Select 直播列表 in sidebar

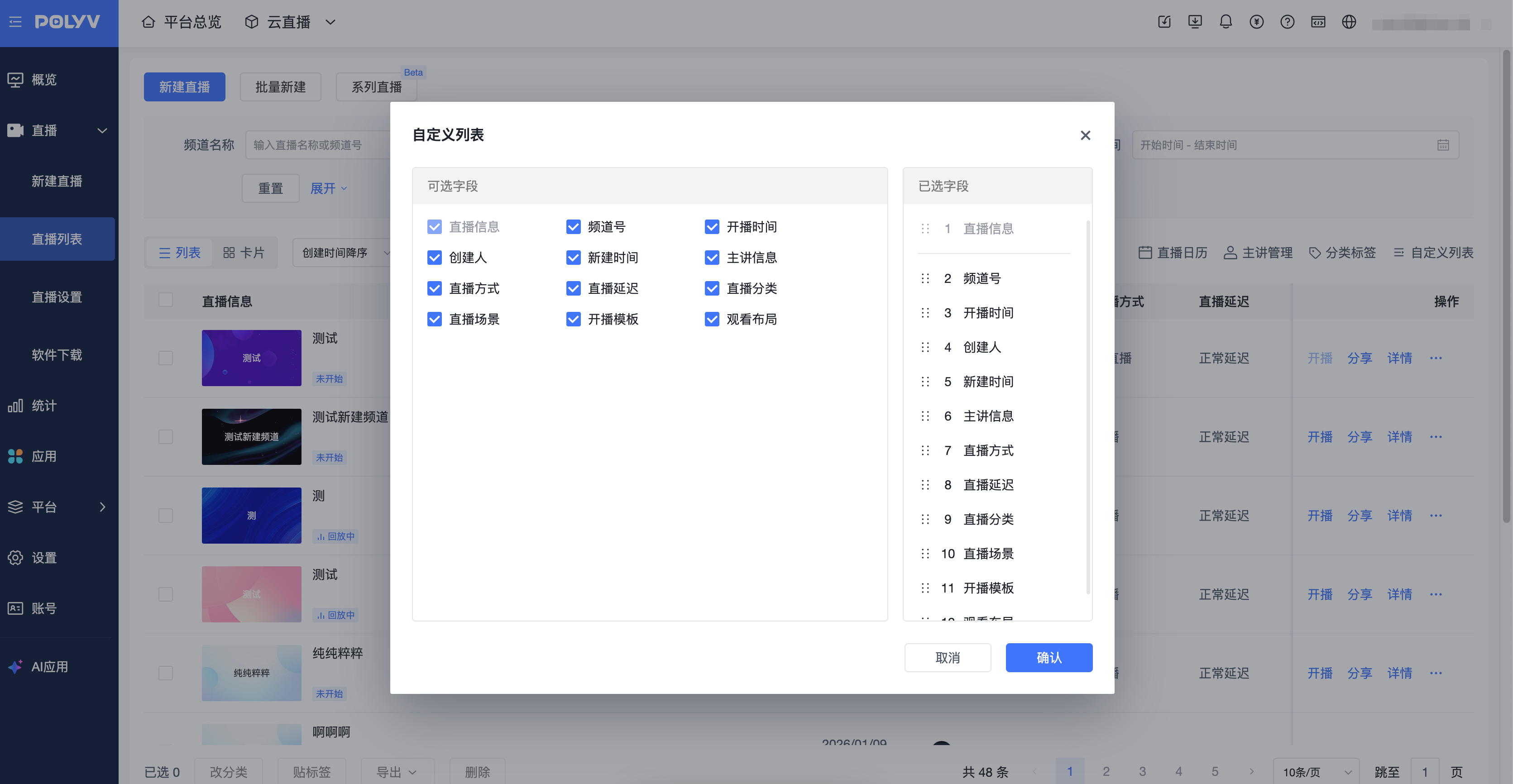click(57, 239)
